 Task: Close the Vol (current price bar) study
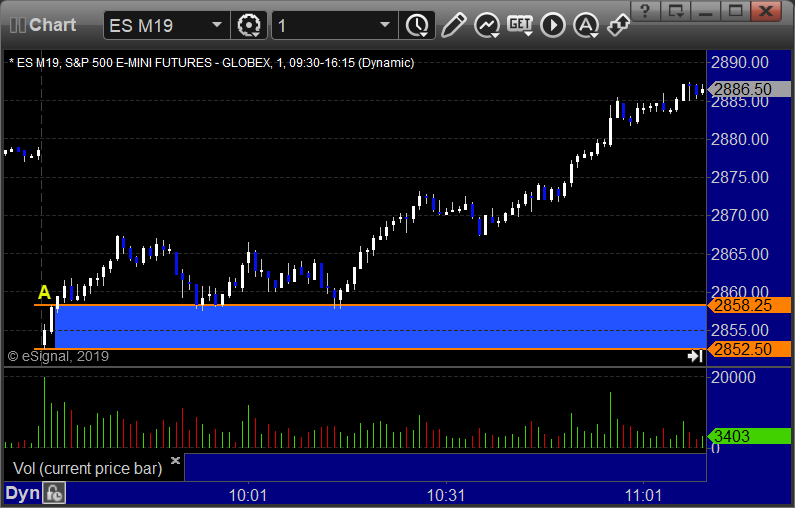click(x=175, y=460)
